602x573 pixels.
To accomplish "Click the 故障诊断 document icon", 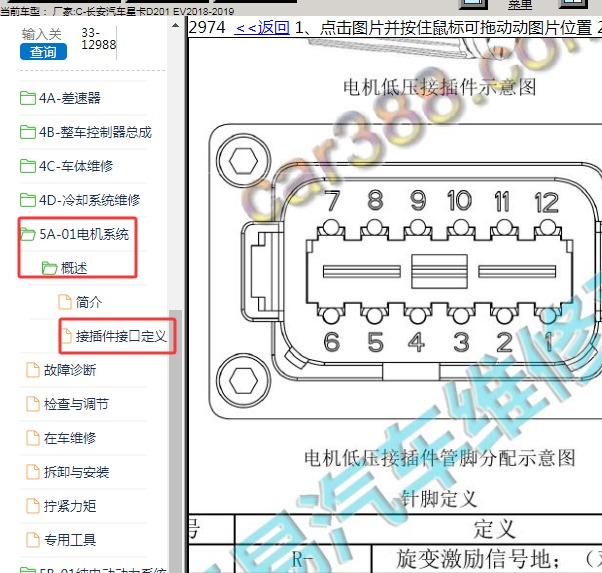I will (33, 370).
